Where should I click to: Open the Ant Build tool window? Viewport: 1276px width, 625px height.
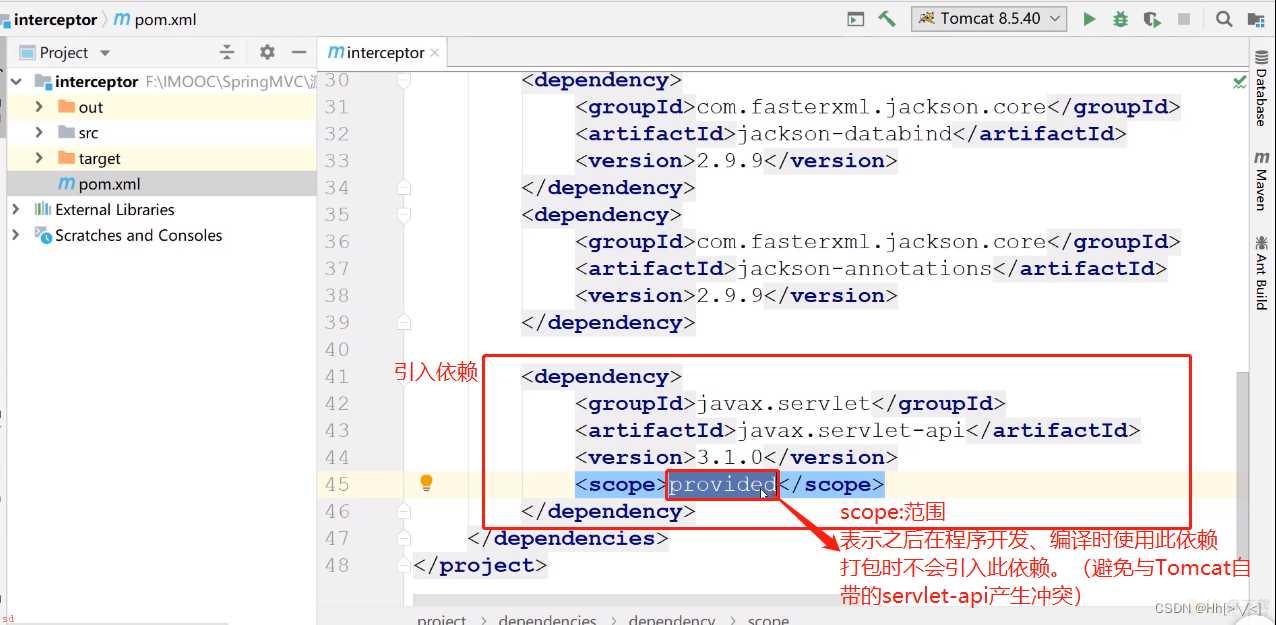pos(1262,273)
